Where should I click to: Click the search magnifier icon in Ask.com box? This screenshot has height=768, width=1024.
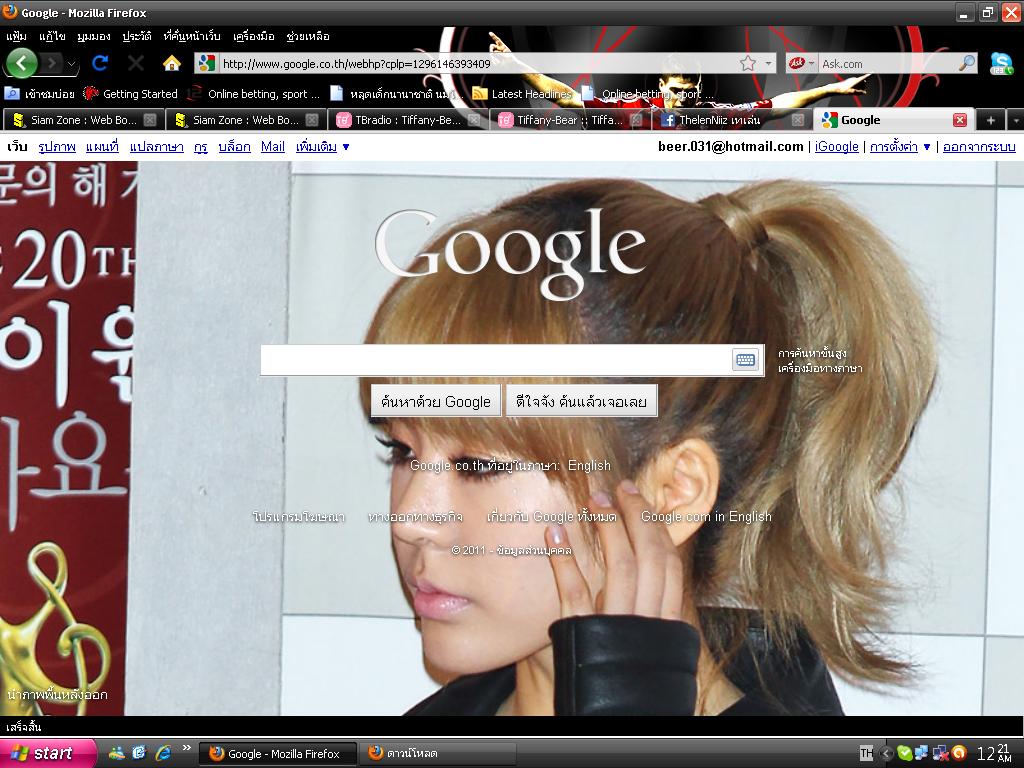(x=967, y=63)
